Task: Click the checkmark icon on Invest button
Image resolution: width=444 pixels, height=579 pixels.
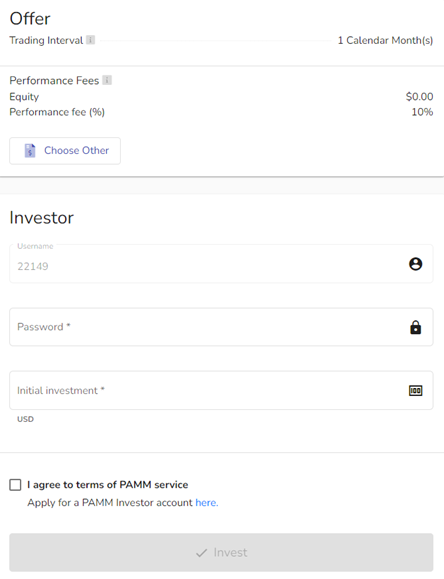Action: coord(201,553)
